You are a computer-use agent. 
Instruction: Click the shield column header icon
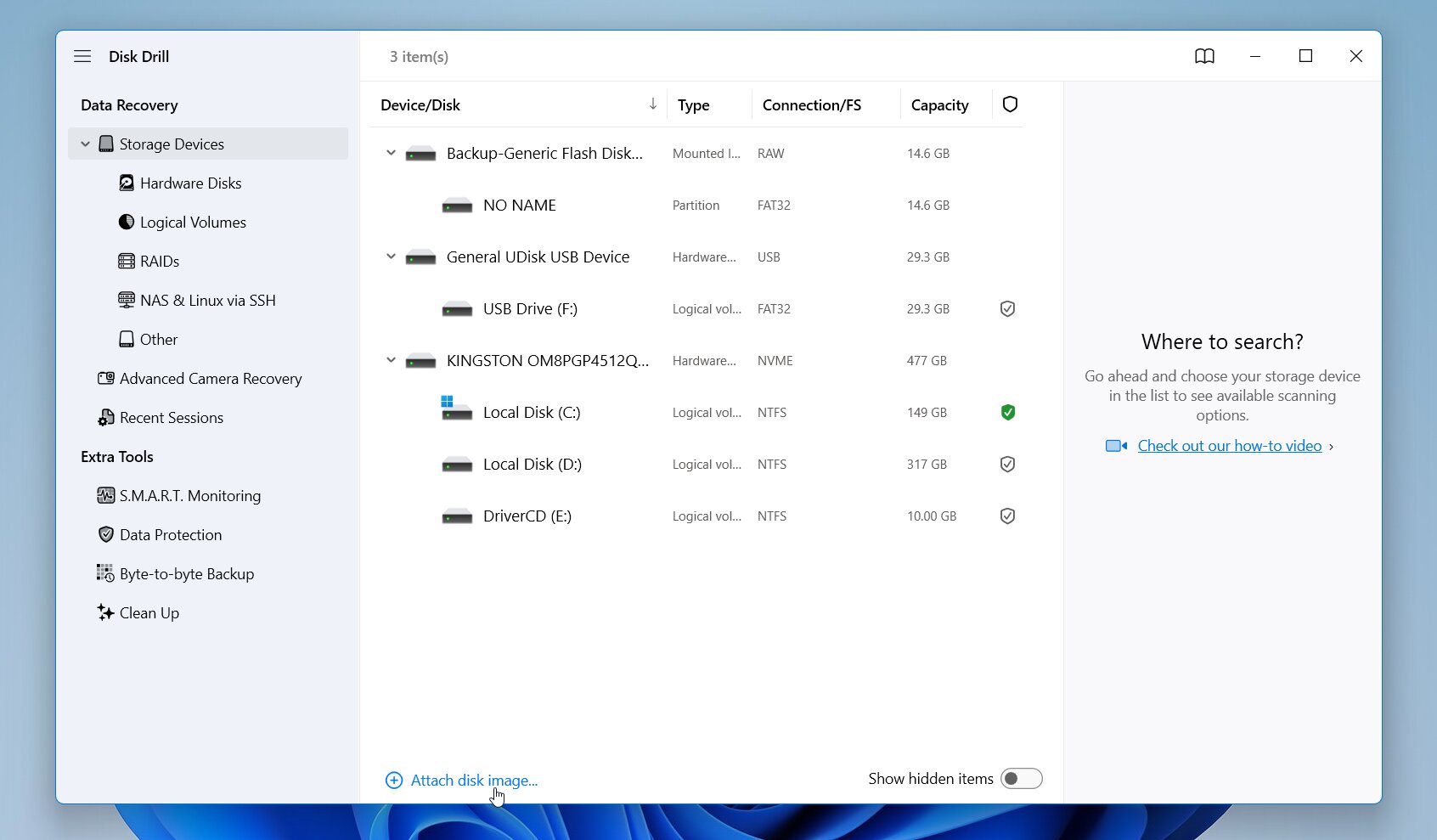(1010, 104)
